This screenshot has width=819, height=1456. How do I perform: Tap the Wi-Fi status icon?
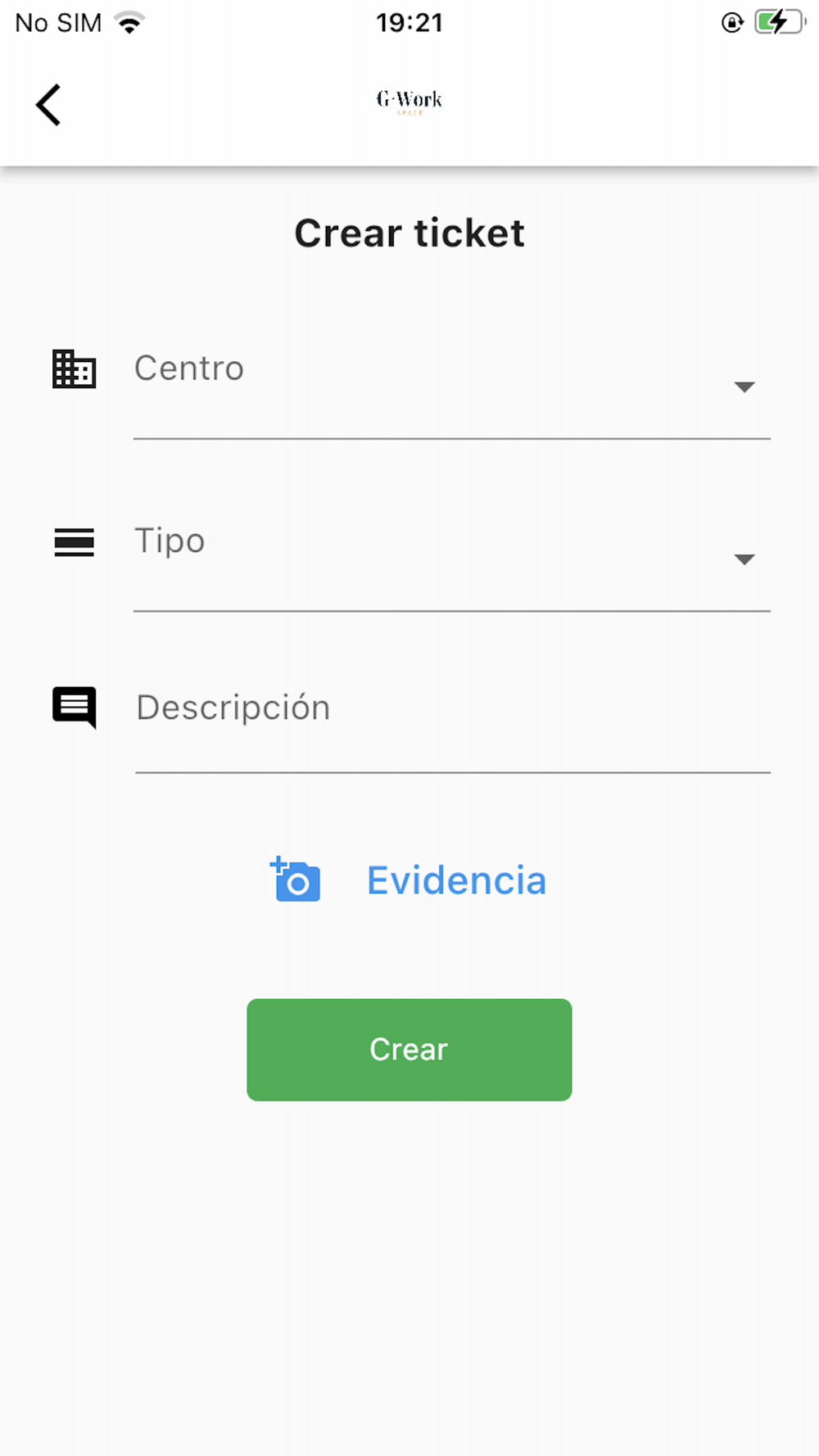(x=129, y=23)
